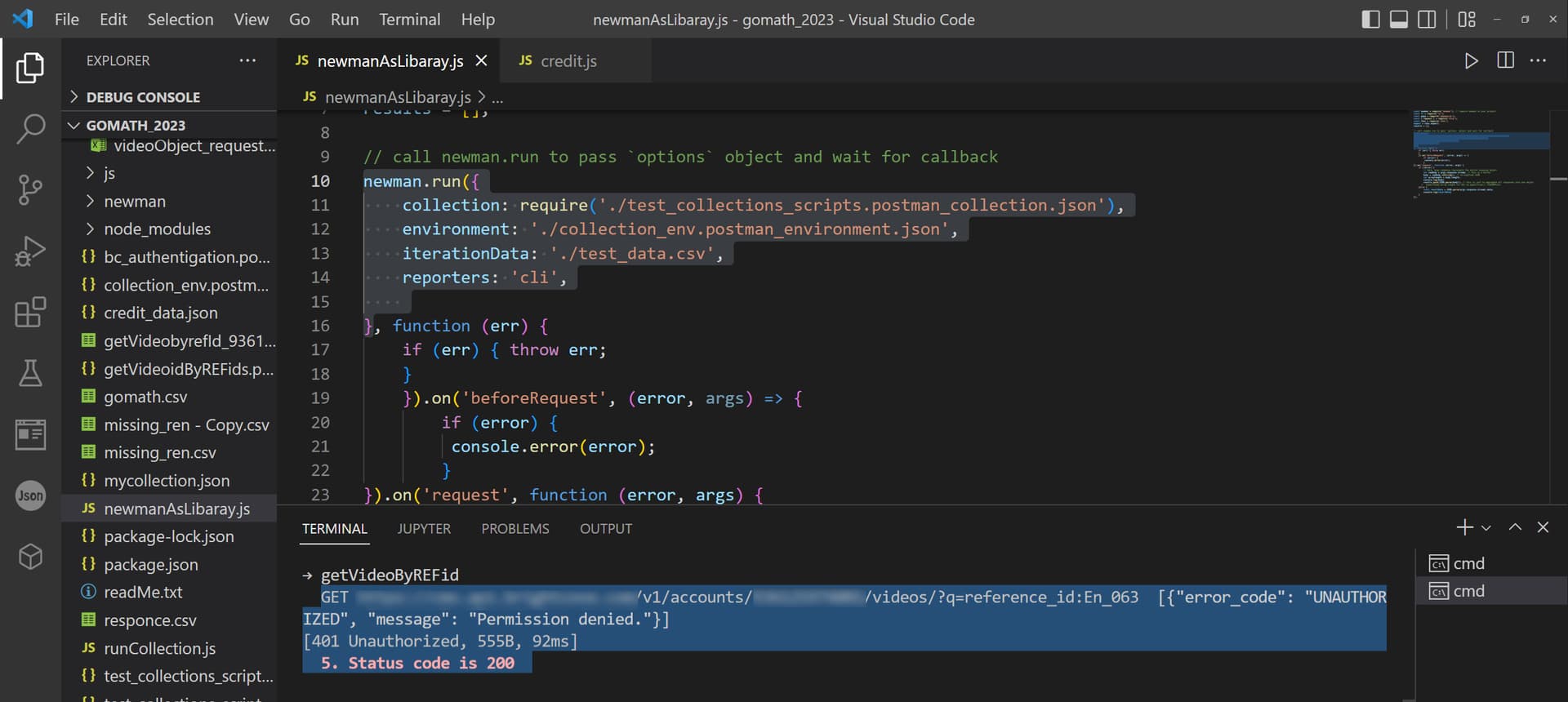Open the Help menu

coord(478,19)
